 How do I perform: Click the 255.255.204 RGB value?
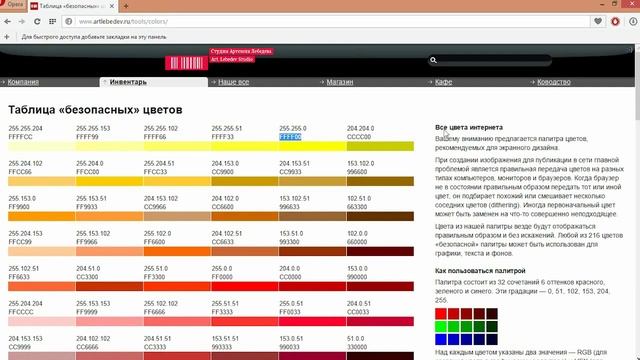[25, 128]
